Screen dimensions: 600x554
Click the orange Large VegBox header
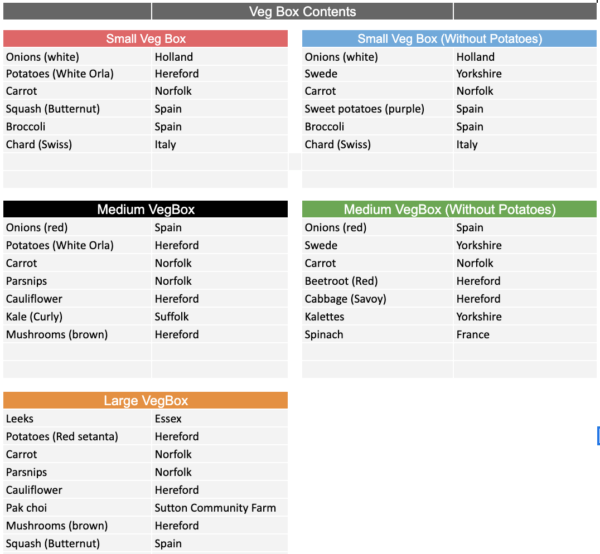(x=145, y=401)
